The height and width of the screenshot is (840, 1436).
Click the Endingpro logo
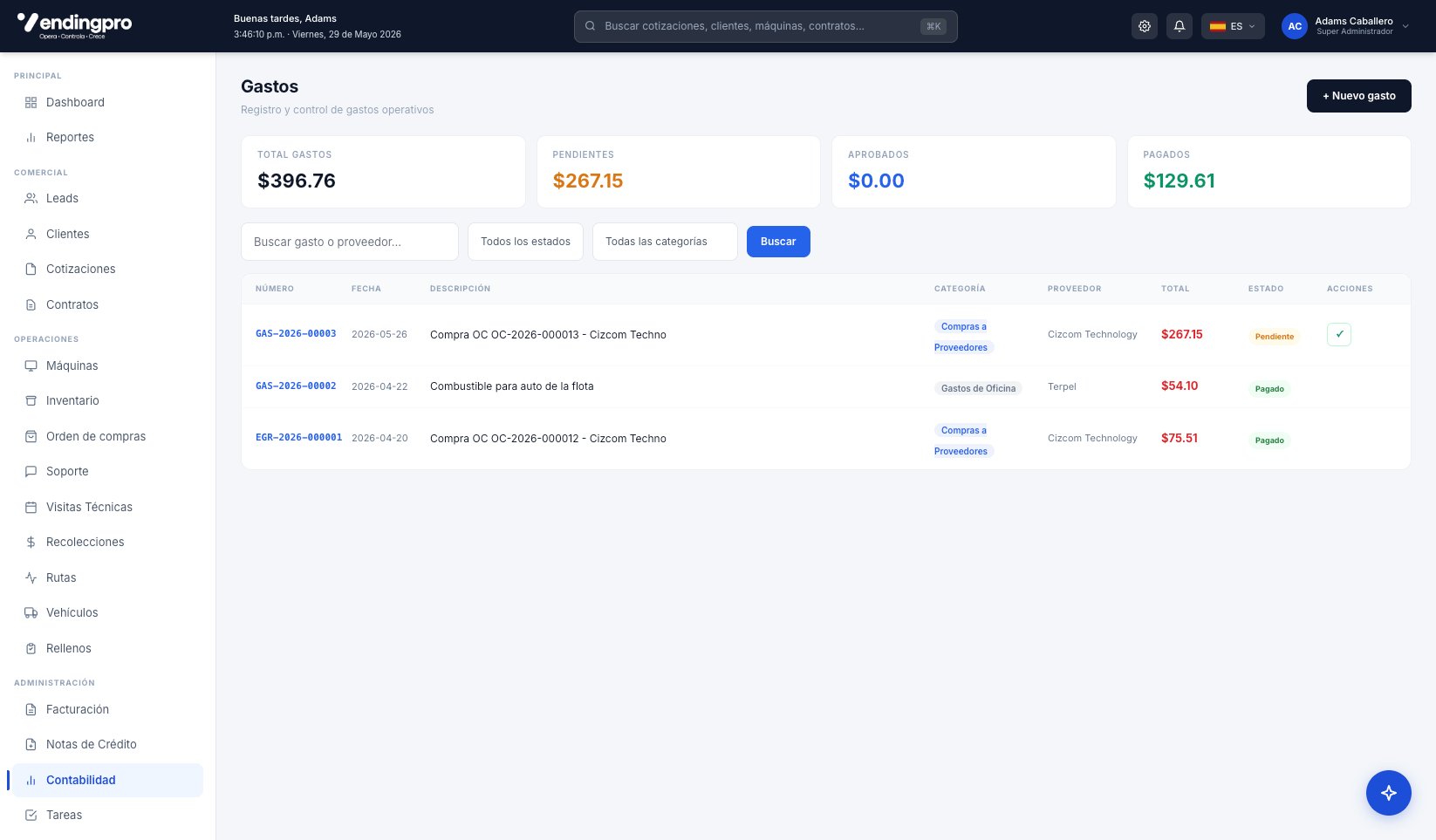[74, 25]
